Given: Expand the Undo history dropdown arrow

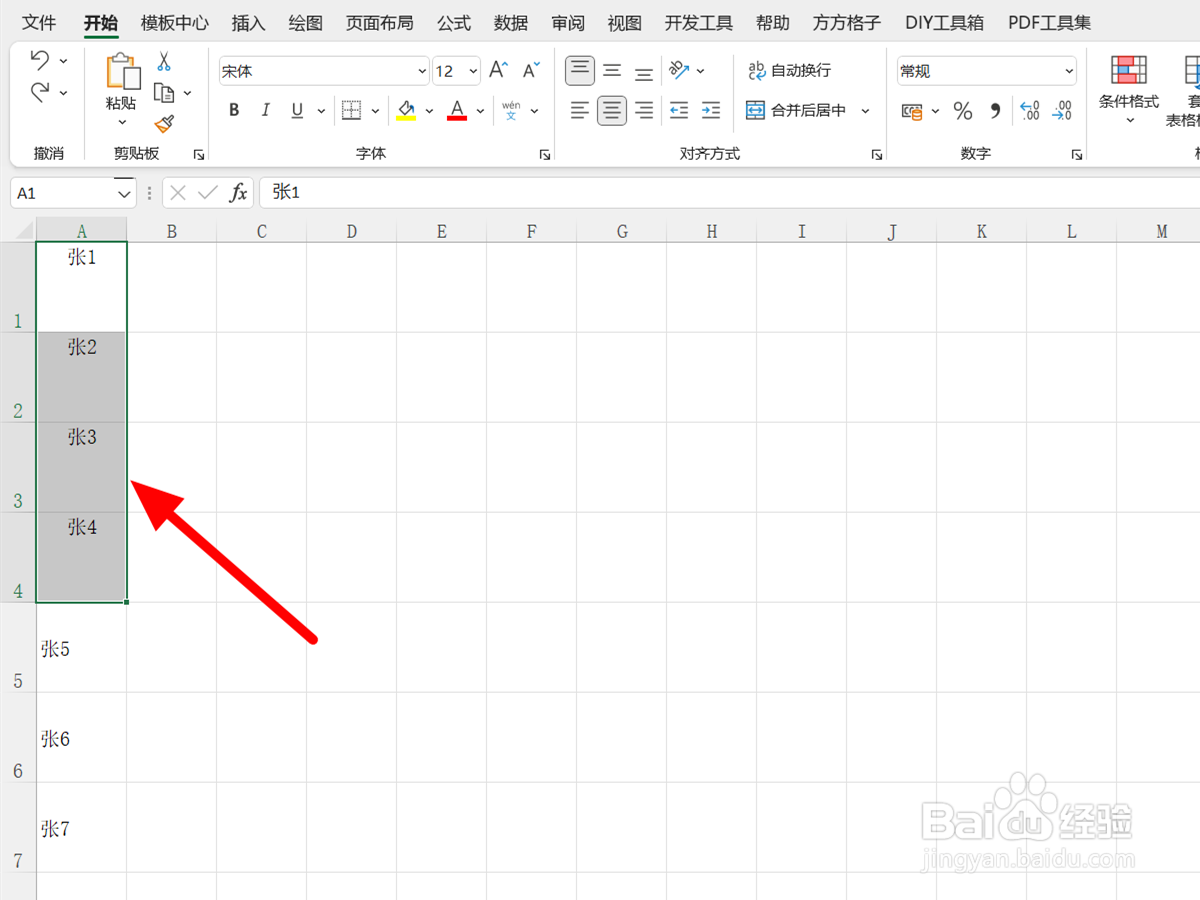Looking at the screenshot, I should pyautogui.click(x=64, y=61).
